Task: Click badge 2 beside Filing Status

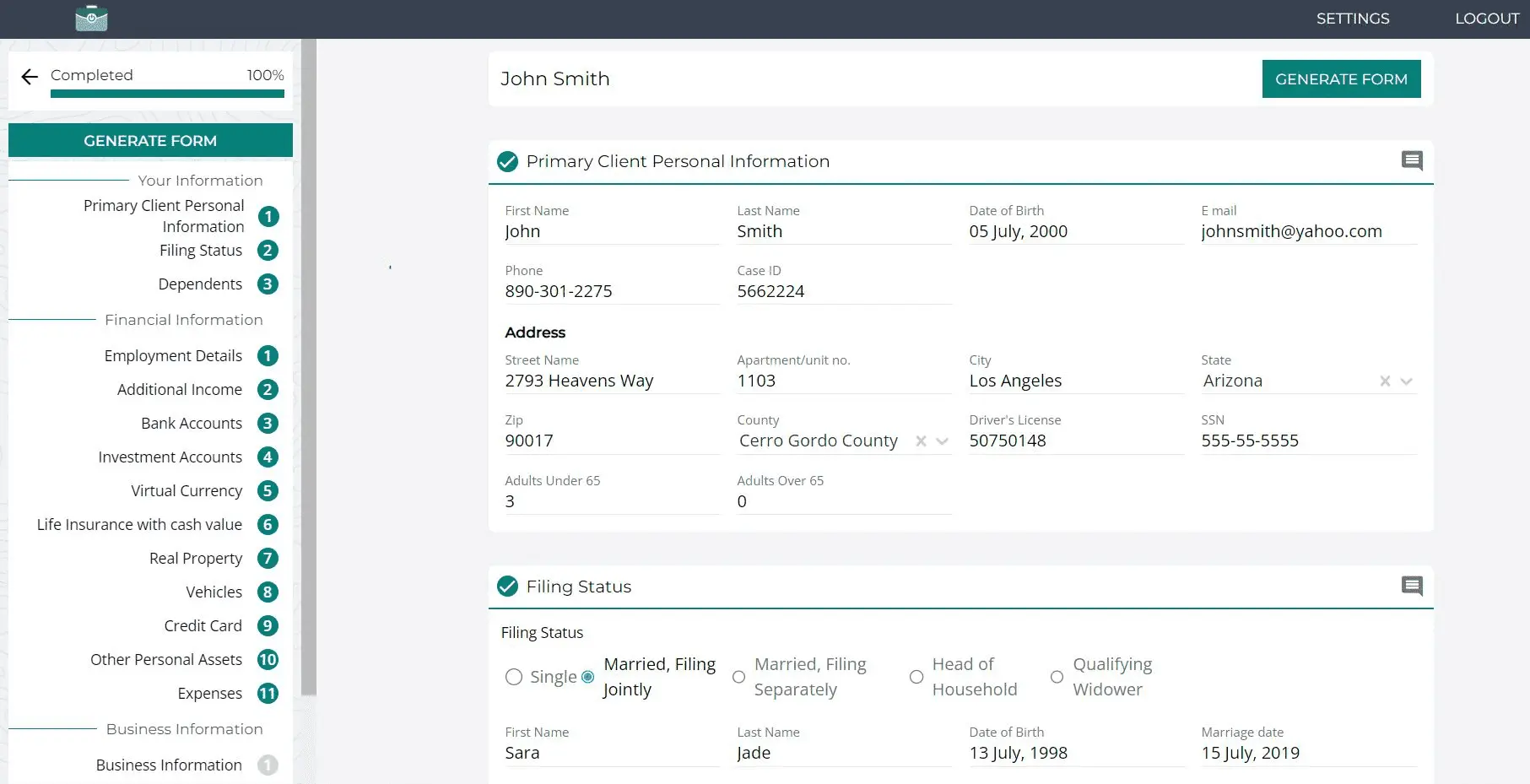Action: coord(268,251)
